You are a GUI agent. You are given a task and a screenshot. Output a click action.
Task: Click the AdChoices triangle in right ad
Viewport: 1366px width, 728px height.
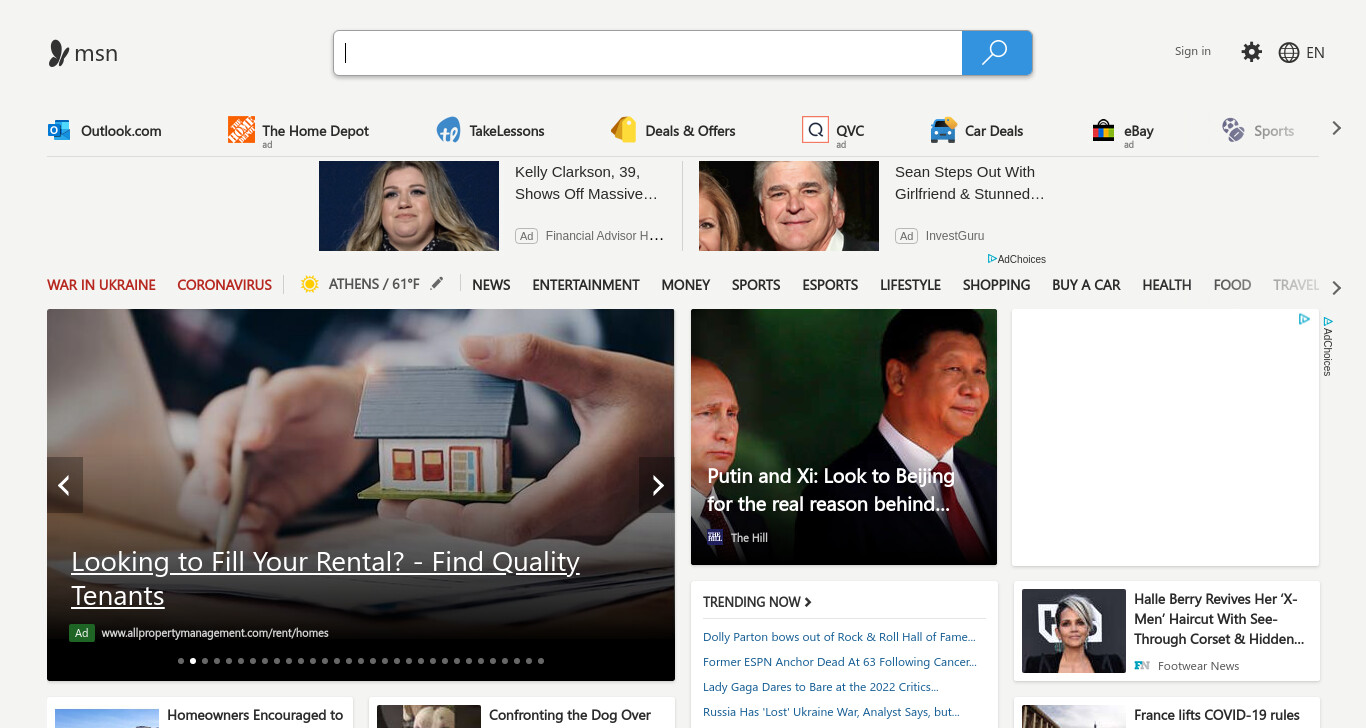click(1304, 319)
